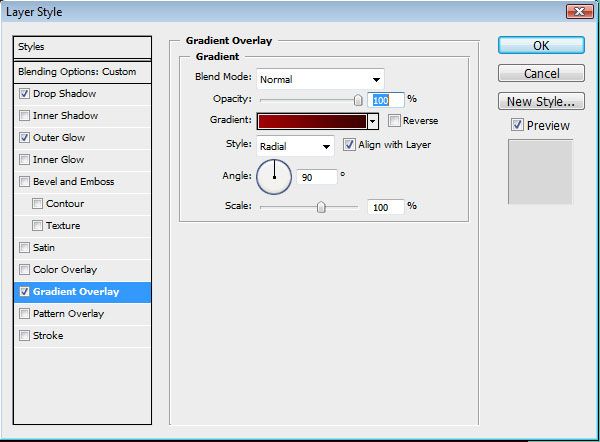Open Blending Options: Custom section

[x=82, y=72]
